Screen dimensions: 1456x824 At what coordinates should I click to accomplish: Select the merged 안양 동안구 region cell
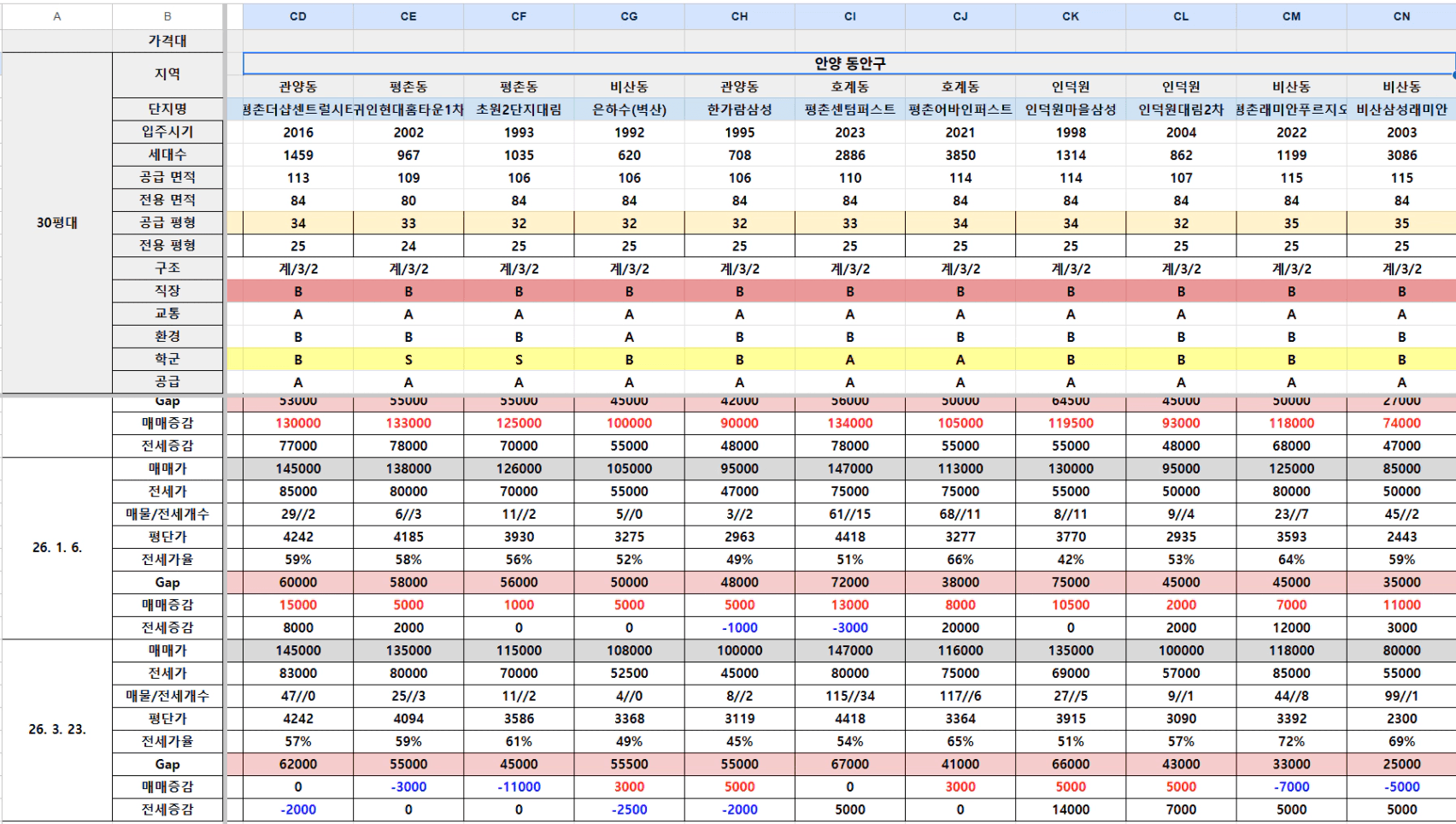click(x=849, y=63)
